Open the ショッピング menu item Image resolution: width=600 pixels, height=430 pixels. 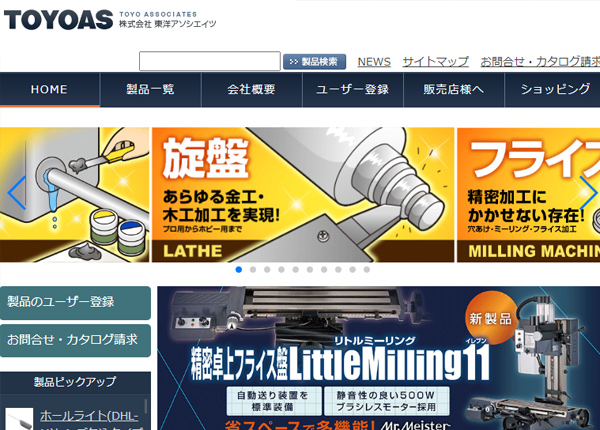pos(552,90)
